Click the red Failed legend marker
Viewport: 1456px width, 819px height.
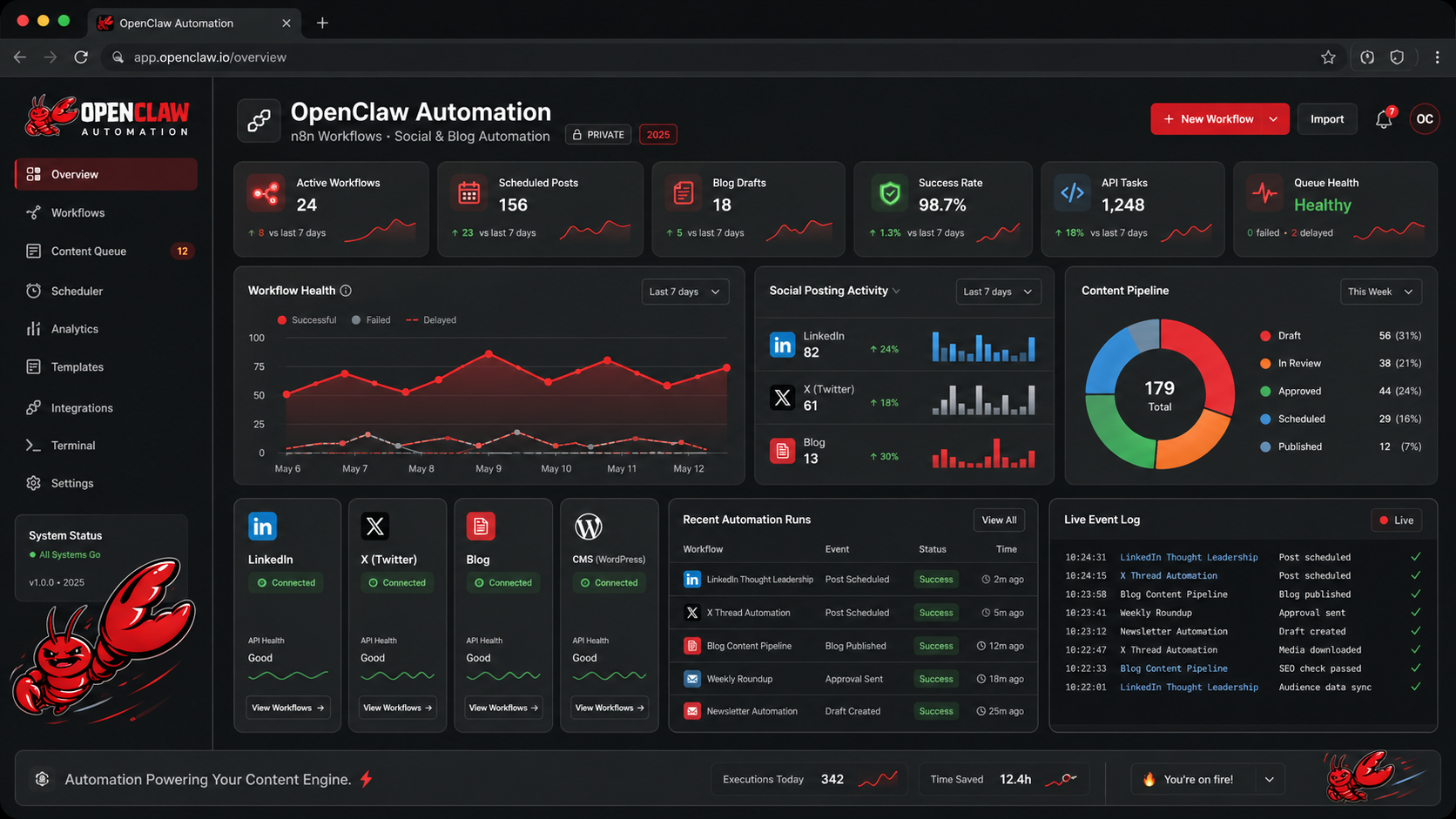(x=355, y=320)
